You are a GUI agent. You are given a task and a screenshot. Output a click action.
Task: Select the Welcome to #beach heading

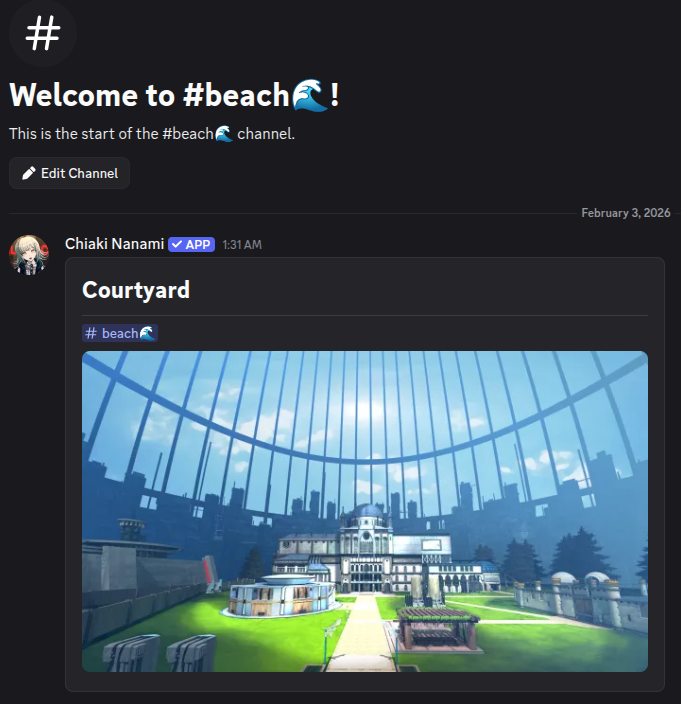click(x=174, y=95)
